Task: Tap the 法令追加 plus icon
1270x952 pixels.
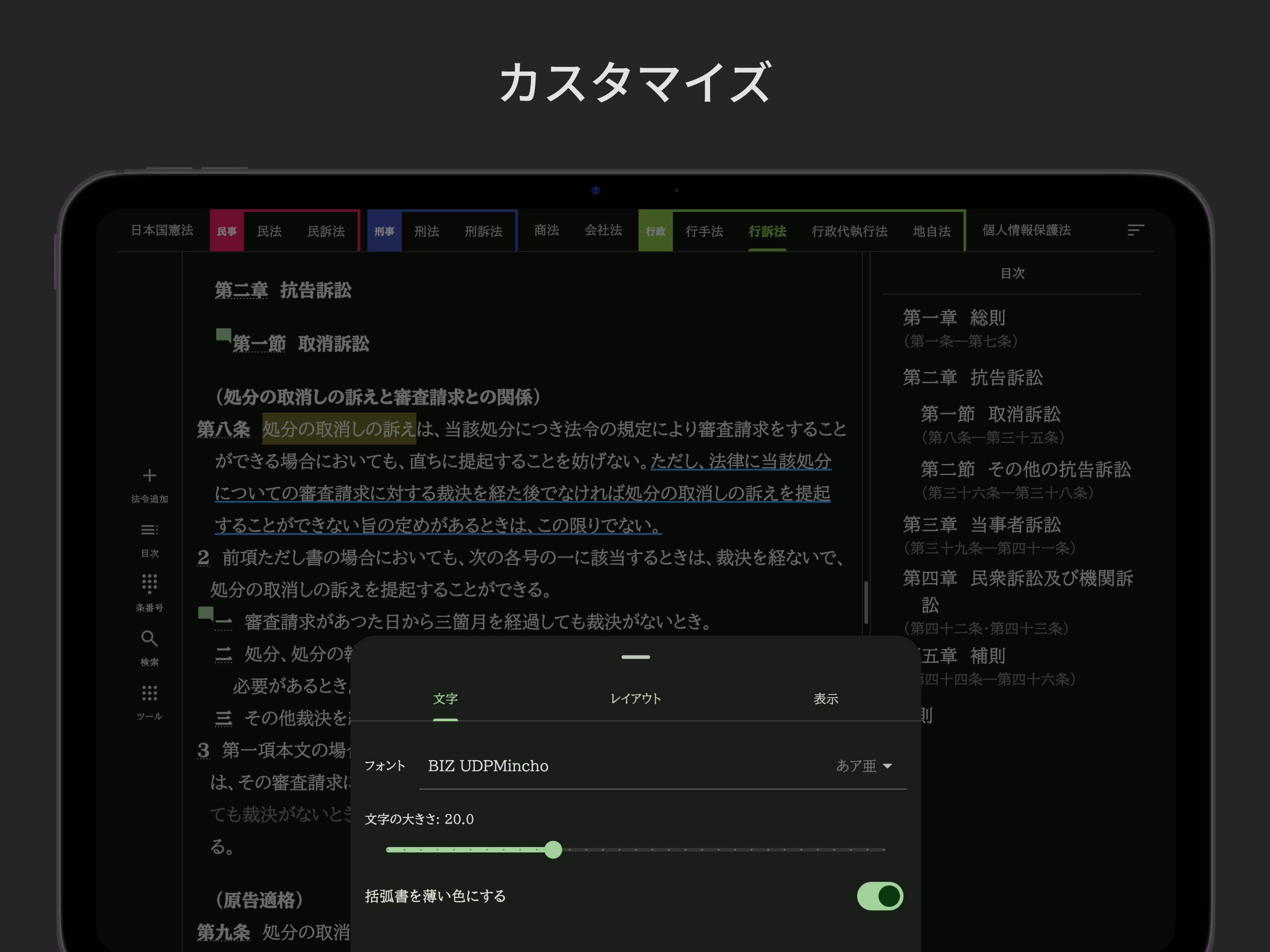Action: [149, 476]
